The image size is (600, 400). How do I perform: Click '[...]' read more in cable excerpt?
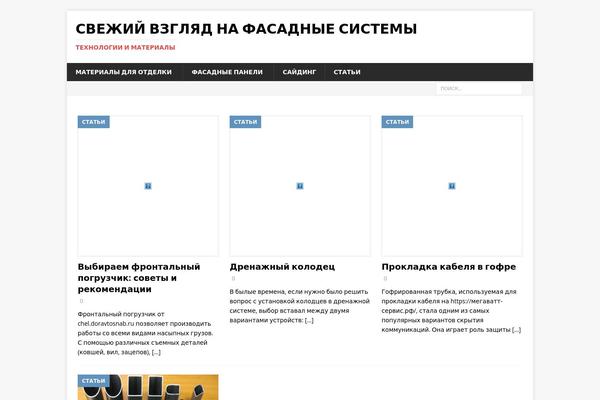[x=516, y=330]
